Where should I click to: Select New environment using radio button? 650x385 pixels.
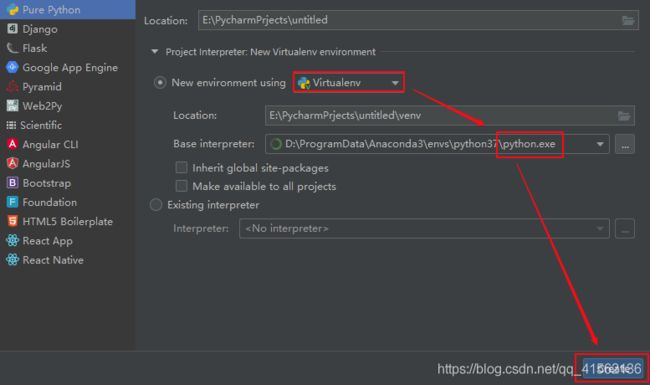coord(160,82)
